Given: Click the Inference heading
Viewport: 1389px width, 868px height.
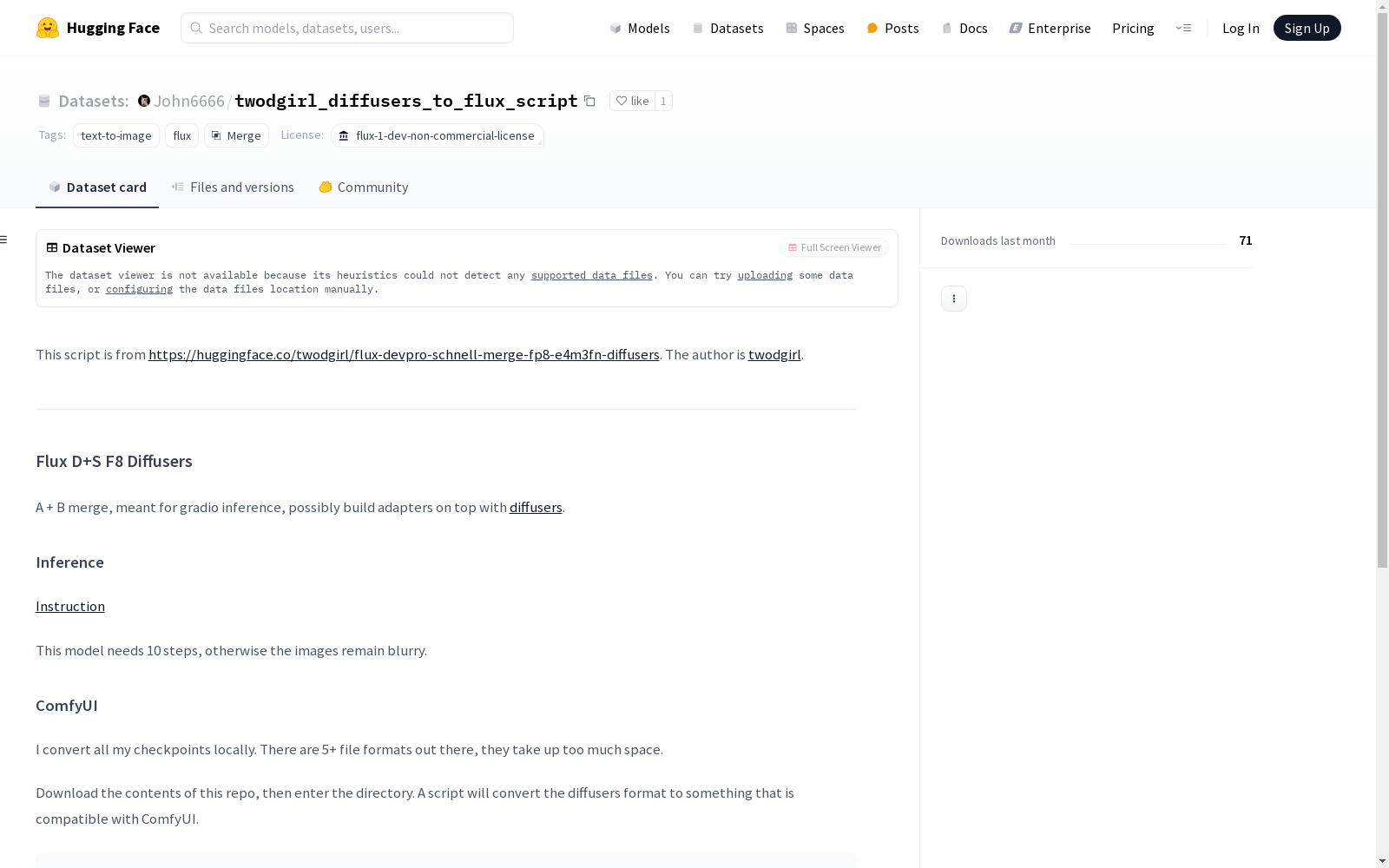Looking at the screenshot, I should click(x=69, y=562).
